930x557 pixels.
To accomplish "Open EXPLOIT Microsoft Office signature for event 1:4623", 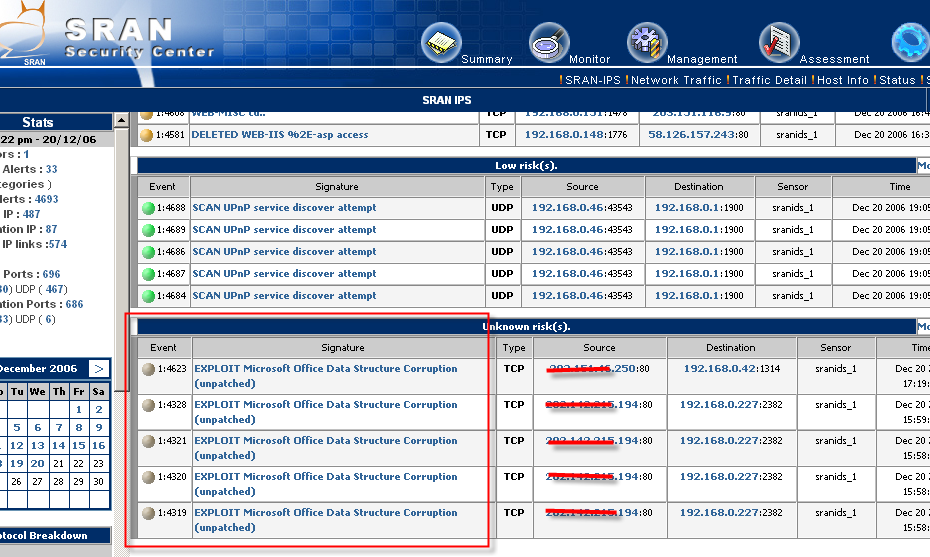I will tap(326, 376).
